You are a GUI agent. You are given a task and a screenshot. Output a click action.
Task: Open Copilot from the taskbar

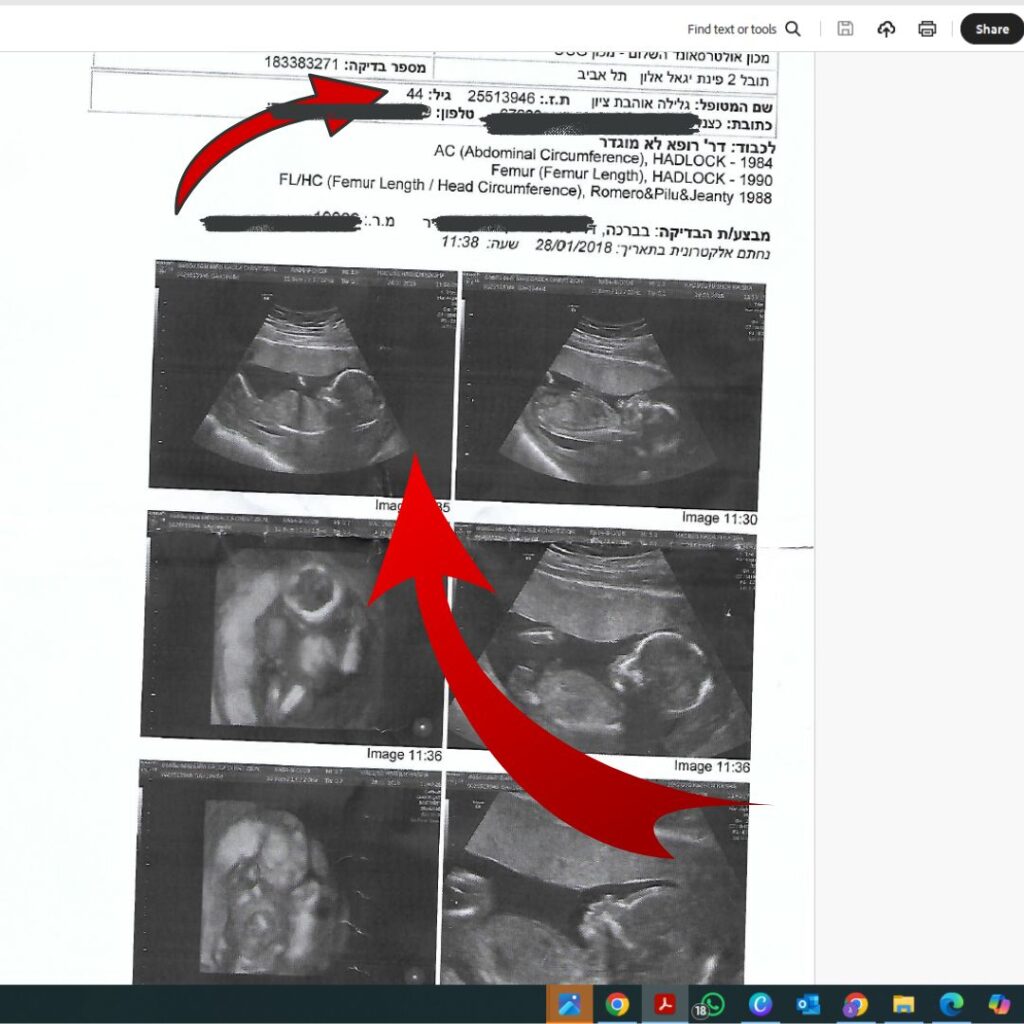point(998,1004)
